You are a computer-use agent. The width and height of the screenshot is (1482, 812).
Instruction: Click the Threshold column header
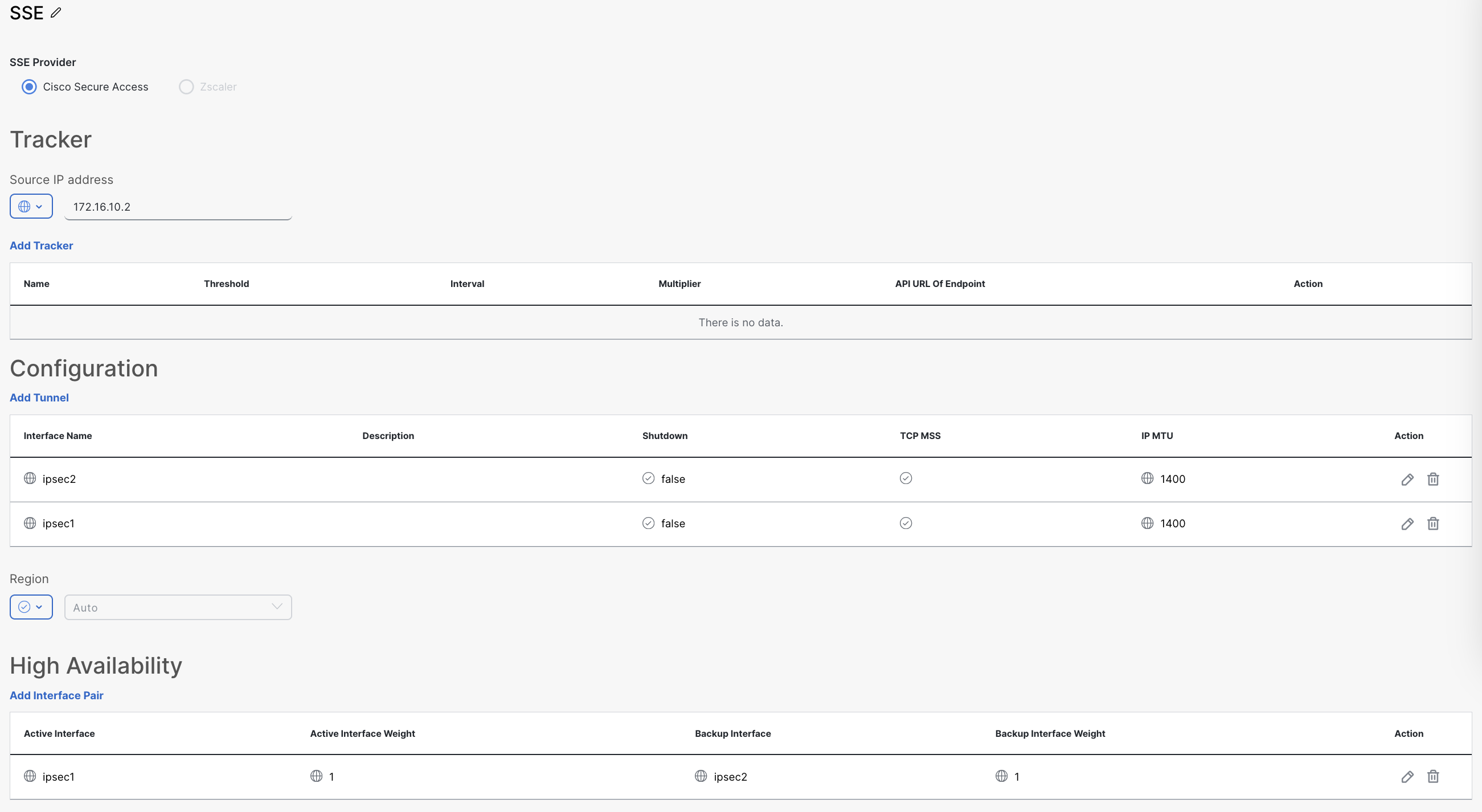click(226, 284)
